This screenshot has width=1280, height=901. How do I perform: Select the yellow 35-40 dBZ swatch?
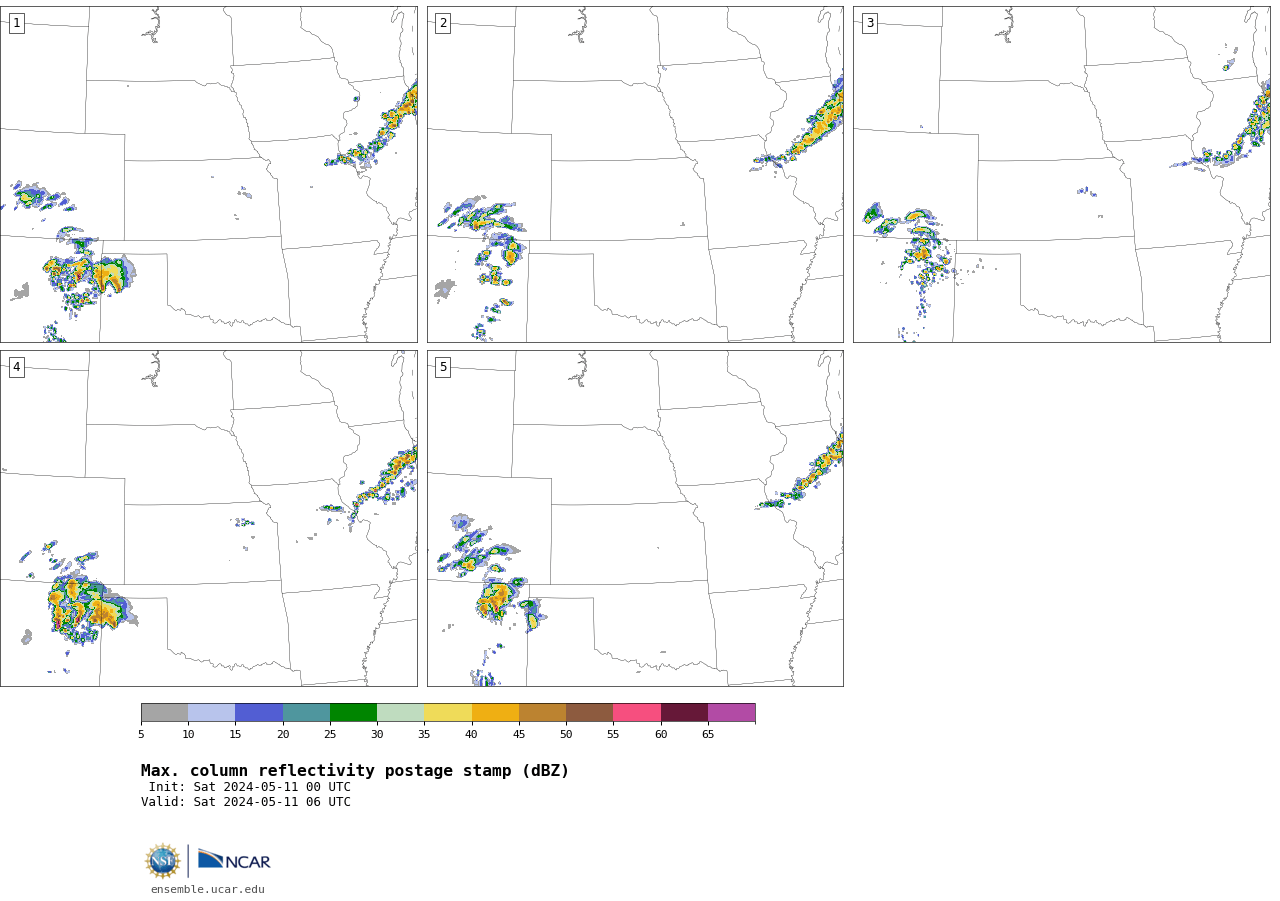coord(448,713)
